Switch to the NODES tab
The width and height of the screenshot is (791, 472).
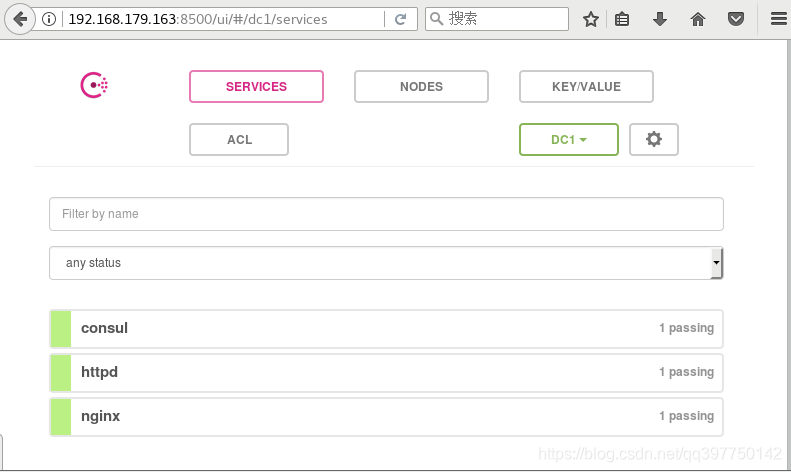coord(421,87)
